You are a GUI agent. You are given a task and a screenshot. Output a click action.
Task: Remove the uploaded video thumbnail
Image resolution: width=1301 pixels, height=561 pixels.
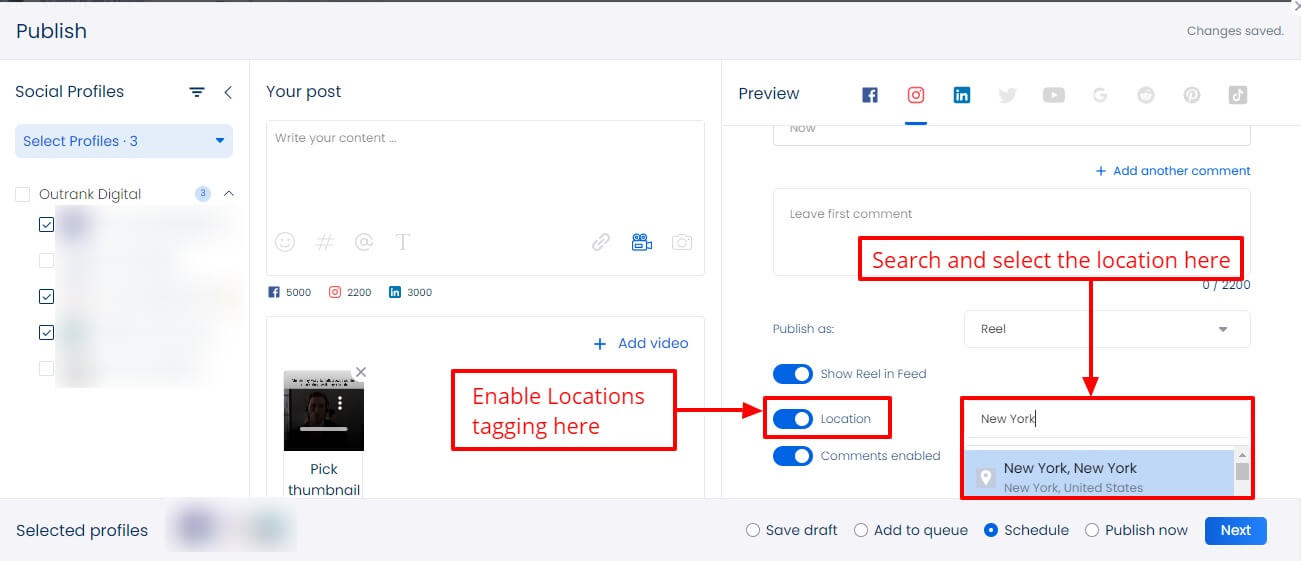click(361, 372)
